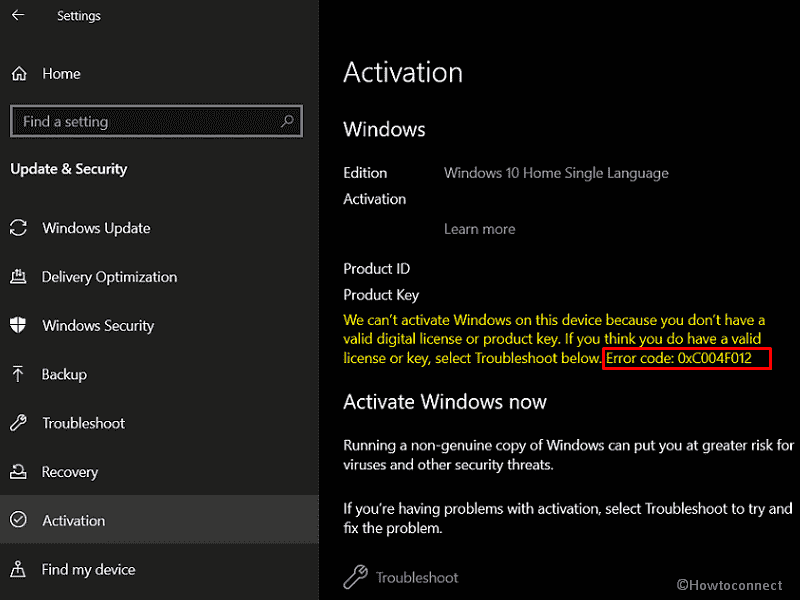This screenshot has width=800, height=600.
Task: Click the Windows Update sync arrows icon
Action: pyautogui.click(x=19, y=228)
